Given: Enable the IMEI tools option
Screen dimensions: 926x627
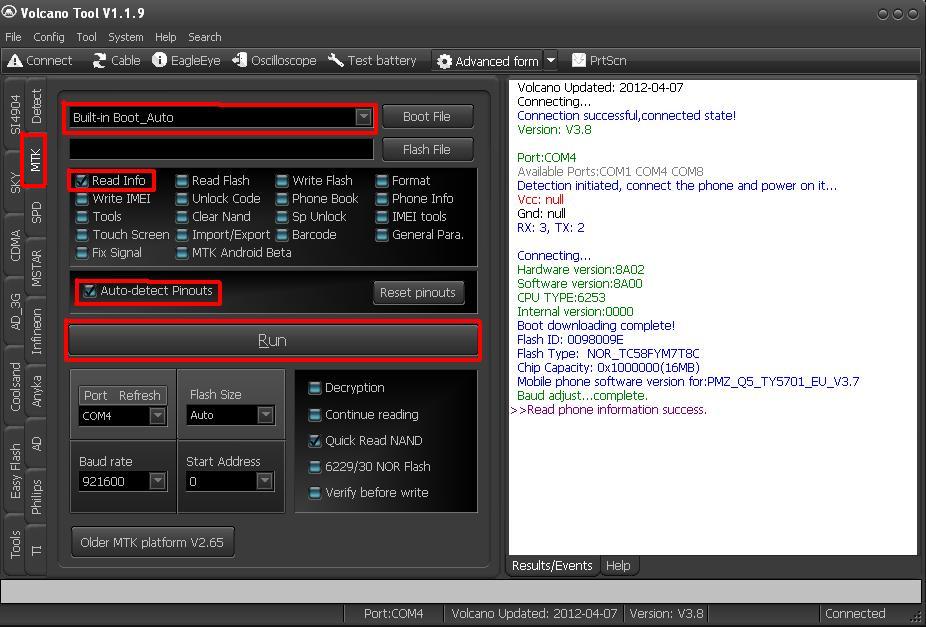Looking at the screenshot, I should coord(382,217).
